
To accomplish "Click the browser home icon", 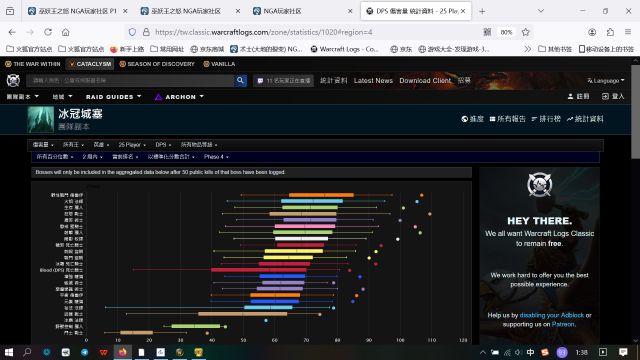I will (65, 32).
